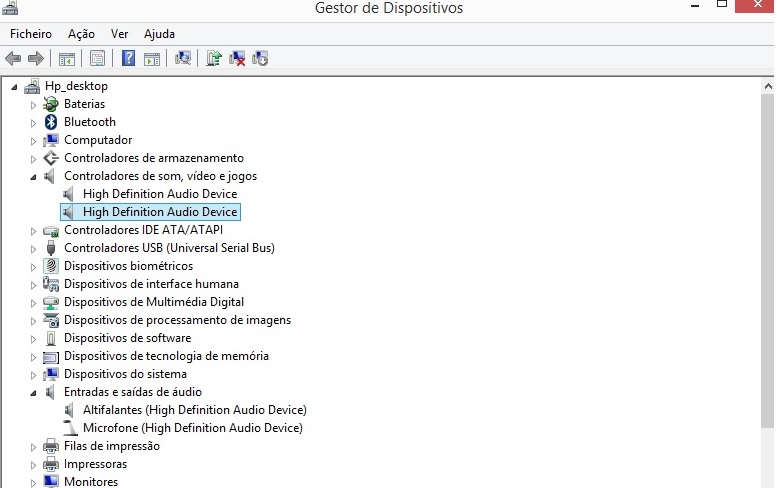The image size is (777, 488).
Task: Click the Dispositivos de software icon
Action: [51, 338]
